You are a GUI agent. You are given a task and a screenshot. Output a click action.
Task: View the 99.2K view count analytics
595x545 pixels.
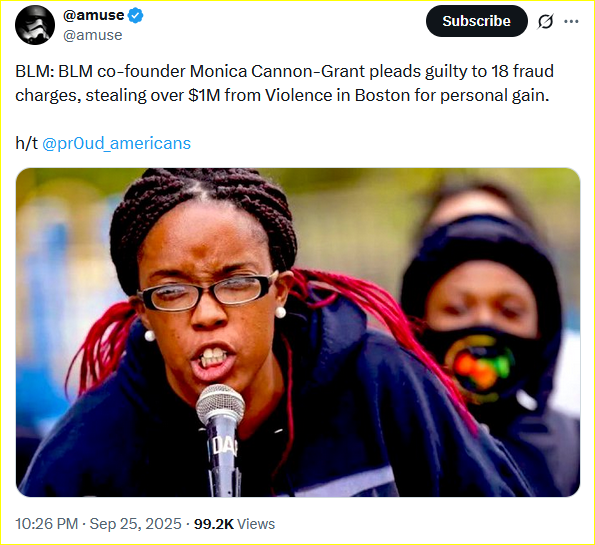214,524
